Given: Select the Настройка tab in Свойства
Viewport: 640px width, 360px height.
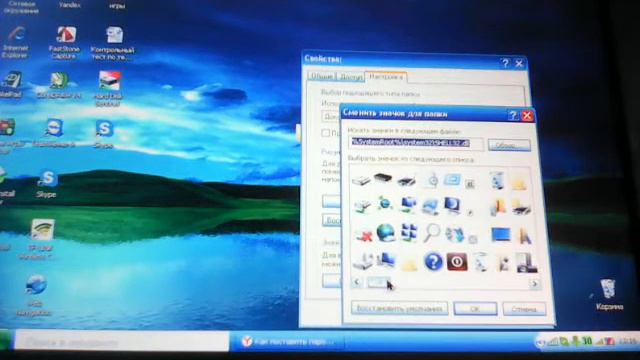Looking at the screenshot, I should pos(385,76).
